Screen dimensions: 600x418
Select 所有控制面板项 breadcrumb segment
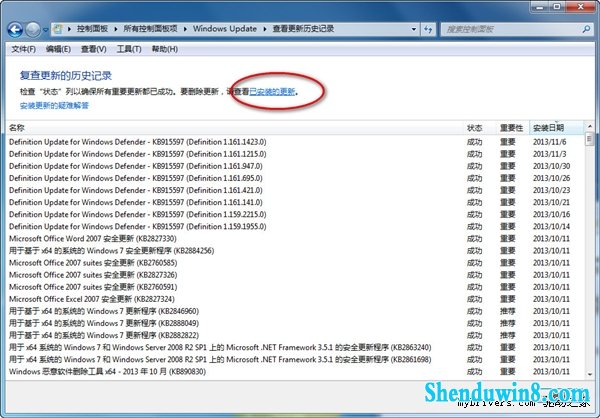click(x=150, y=29)
